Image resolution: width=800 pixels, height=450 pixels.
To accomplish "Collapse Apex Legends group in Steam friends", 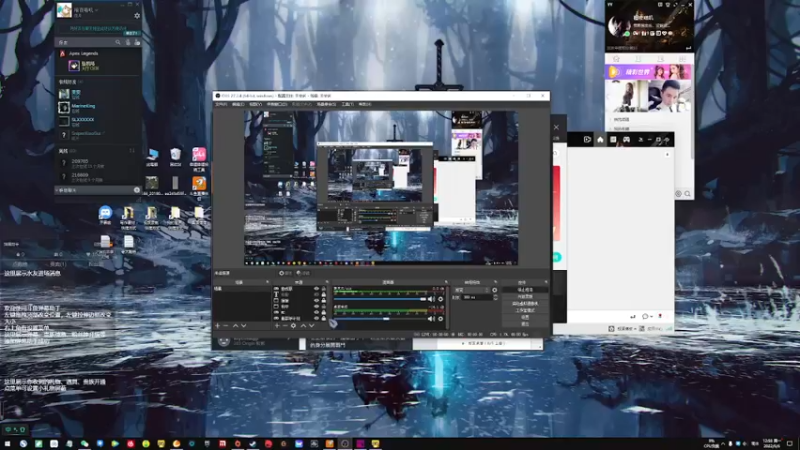I will pos(82,53).
